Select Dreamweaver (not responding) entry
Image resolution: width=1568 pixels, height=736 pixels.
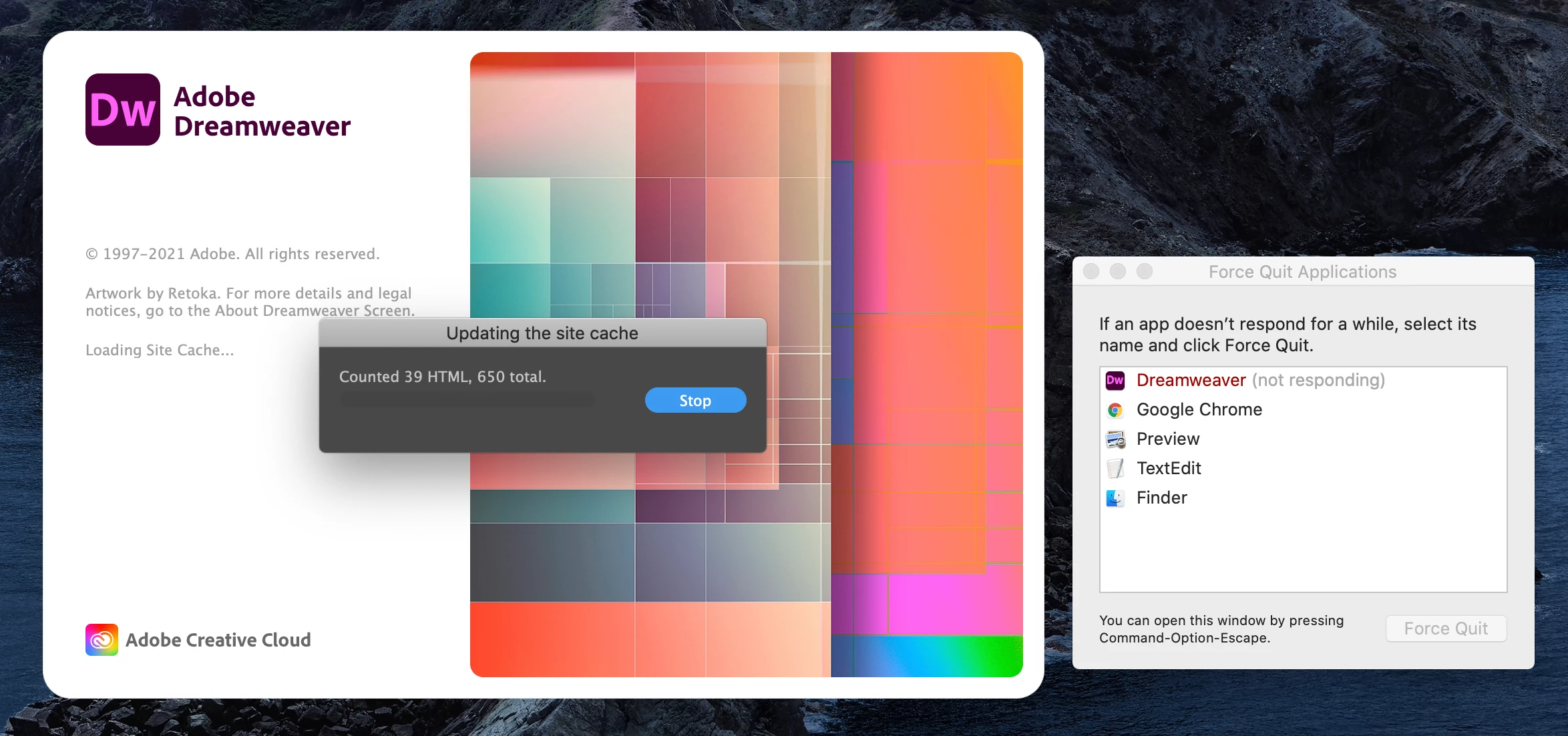(1260, 381)
